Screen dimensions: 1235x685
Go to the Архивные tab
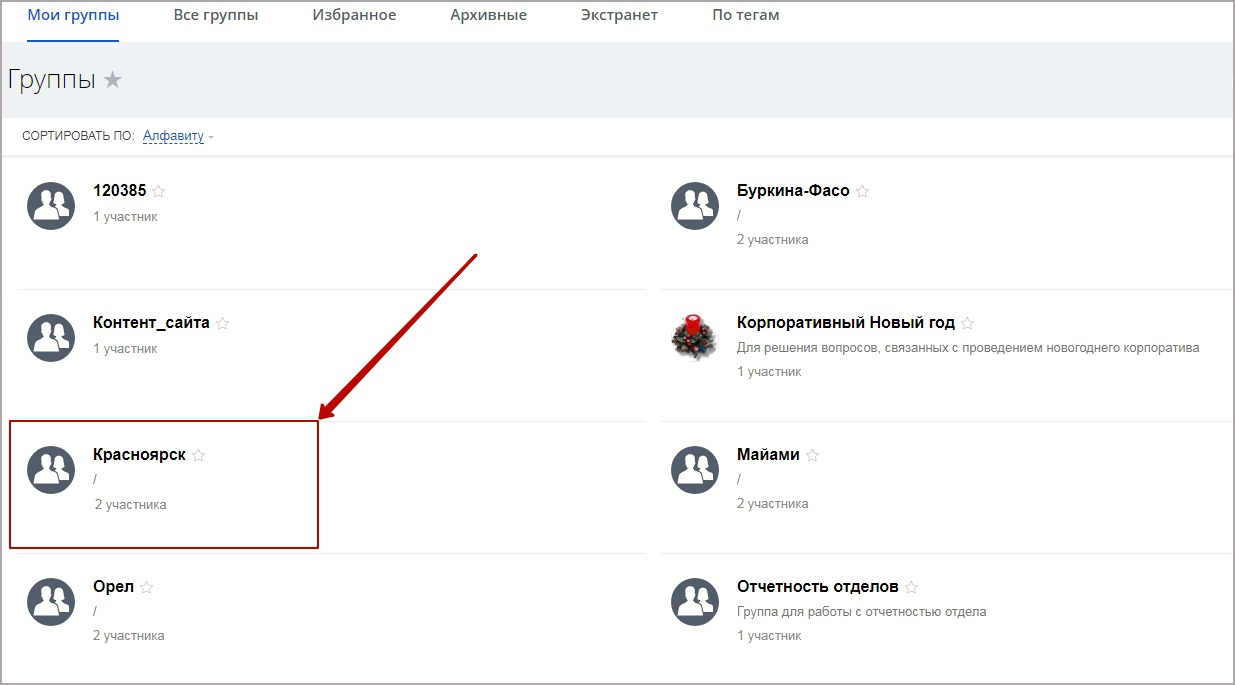(488, 15)
